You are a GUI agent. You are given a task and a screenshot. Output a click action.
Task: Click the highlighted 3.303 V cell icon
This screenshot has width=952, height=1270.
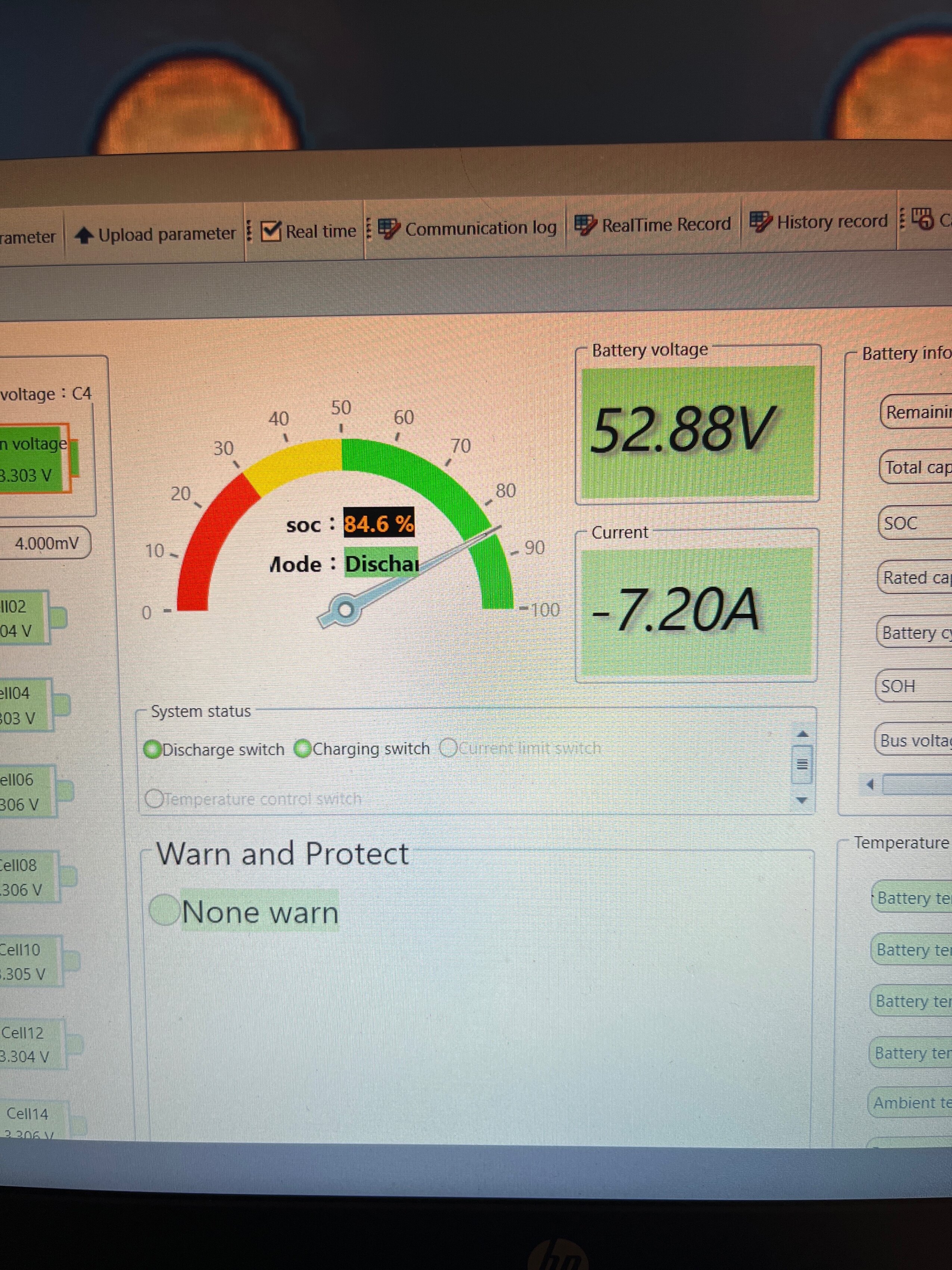pyautogui.click(x=39, y=459)
